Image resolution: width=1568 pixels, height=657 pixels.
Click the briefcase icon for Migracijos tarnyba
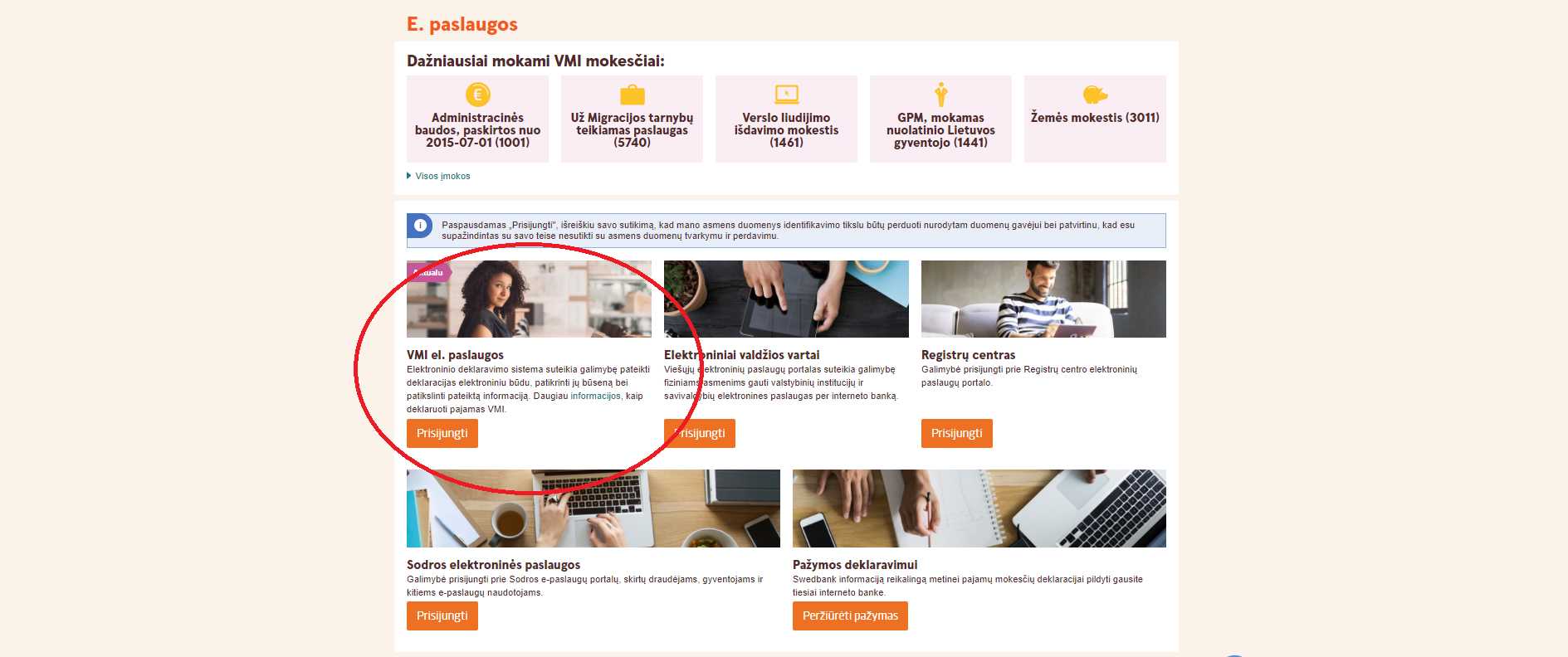click(x=632, y=95)
